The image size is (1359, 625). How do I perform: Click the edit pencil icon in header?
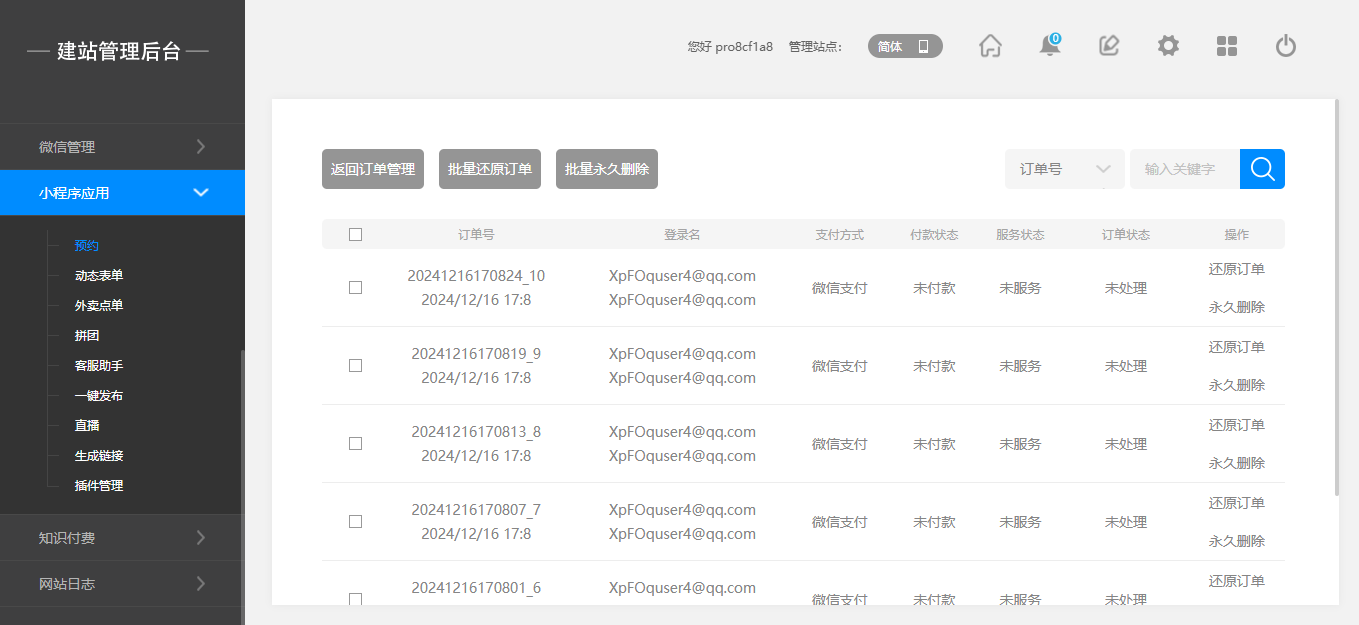coord(1108,46)
